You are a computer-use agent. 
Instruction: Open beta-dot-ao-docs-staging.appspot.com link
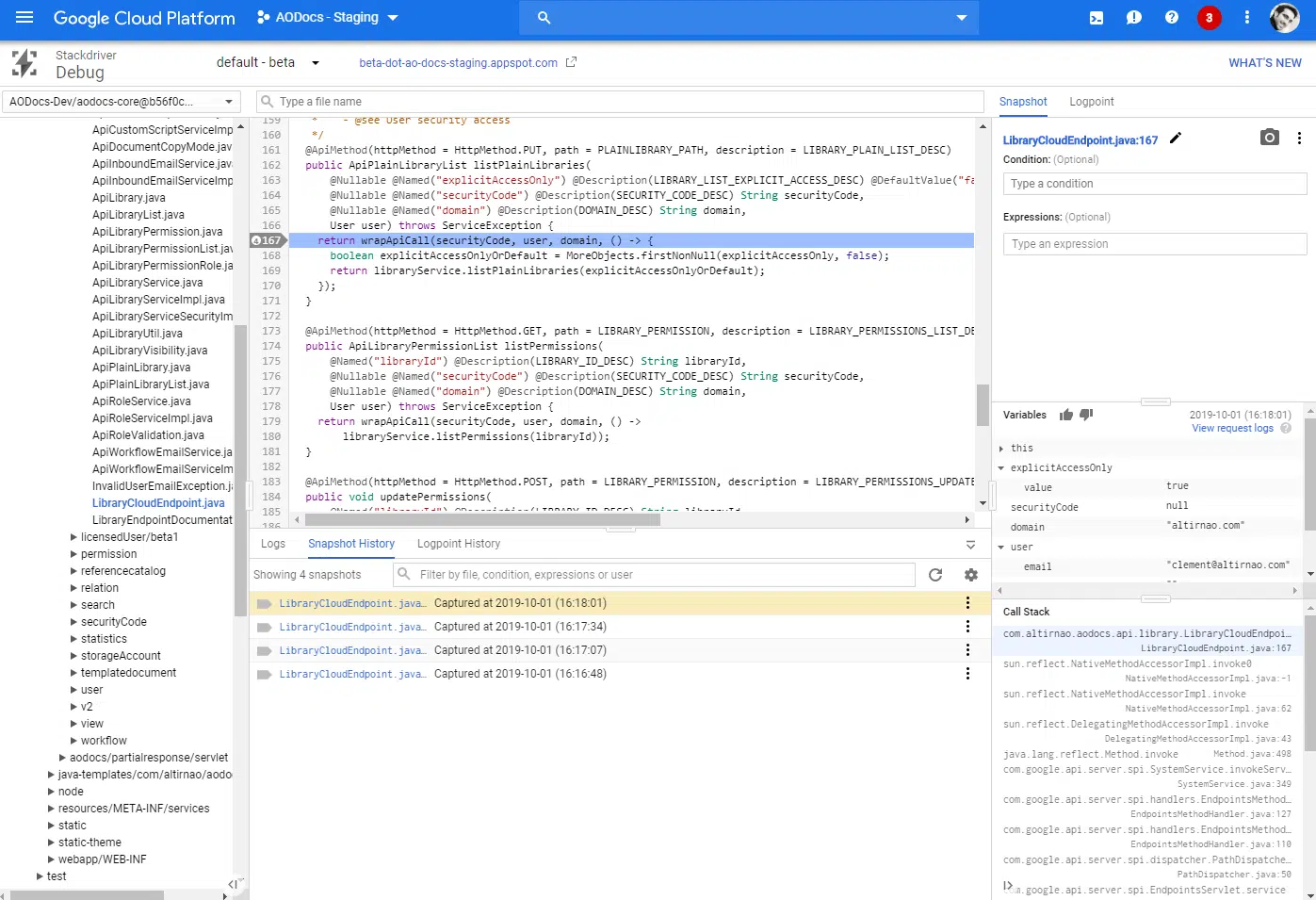click(x=459, y=63)
